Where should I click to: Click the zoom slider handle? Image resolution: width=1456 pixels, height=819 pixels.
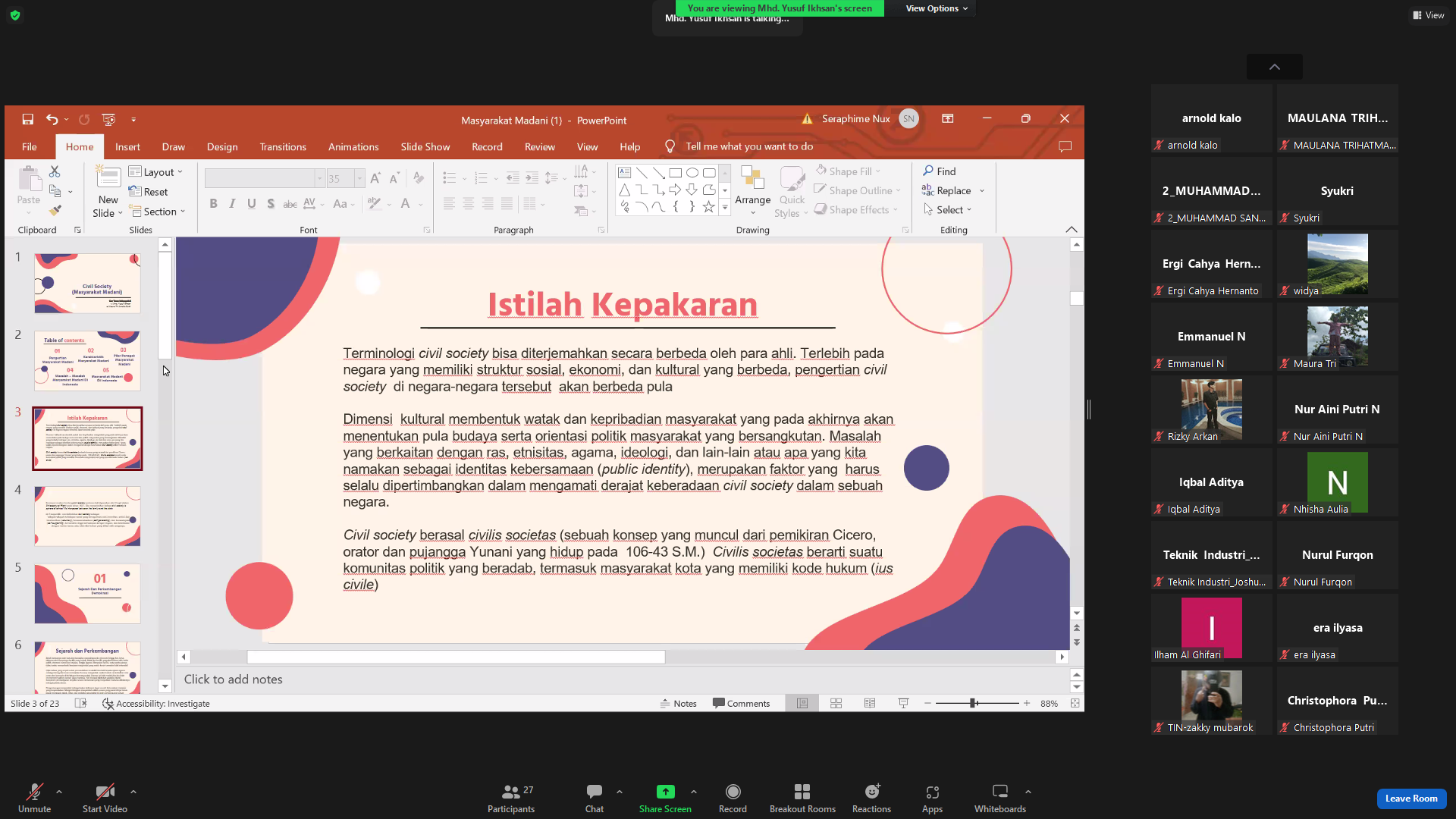pyautogui.click(x=973, y=704)
